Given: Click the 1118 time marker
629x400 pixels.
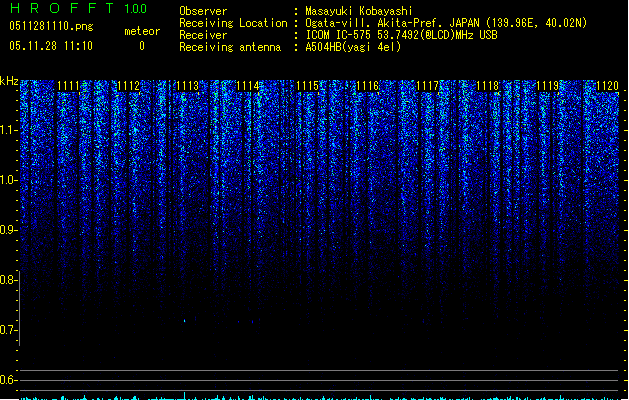Looking at the screenshot, I should point(487,86).
